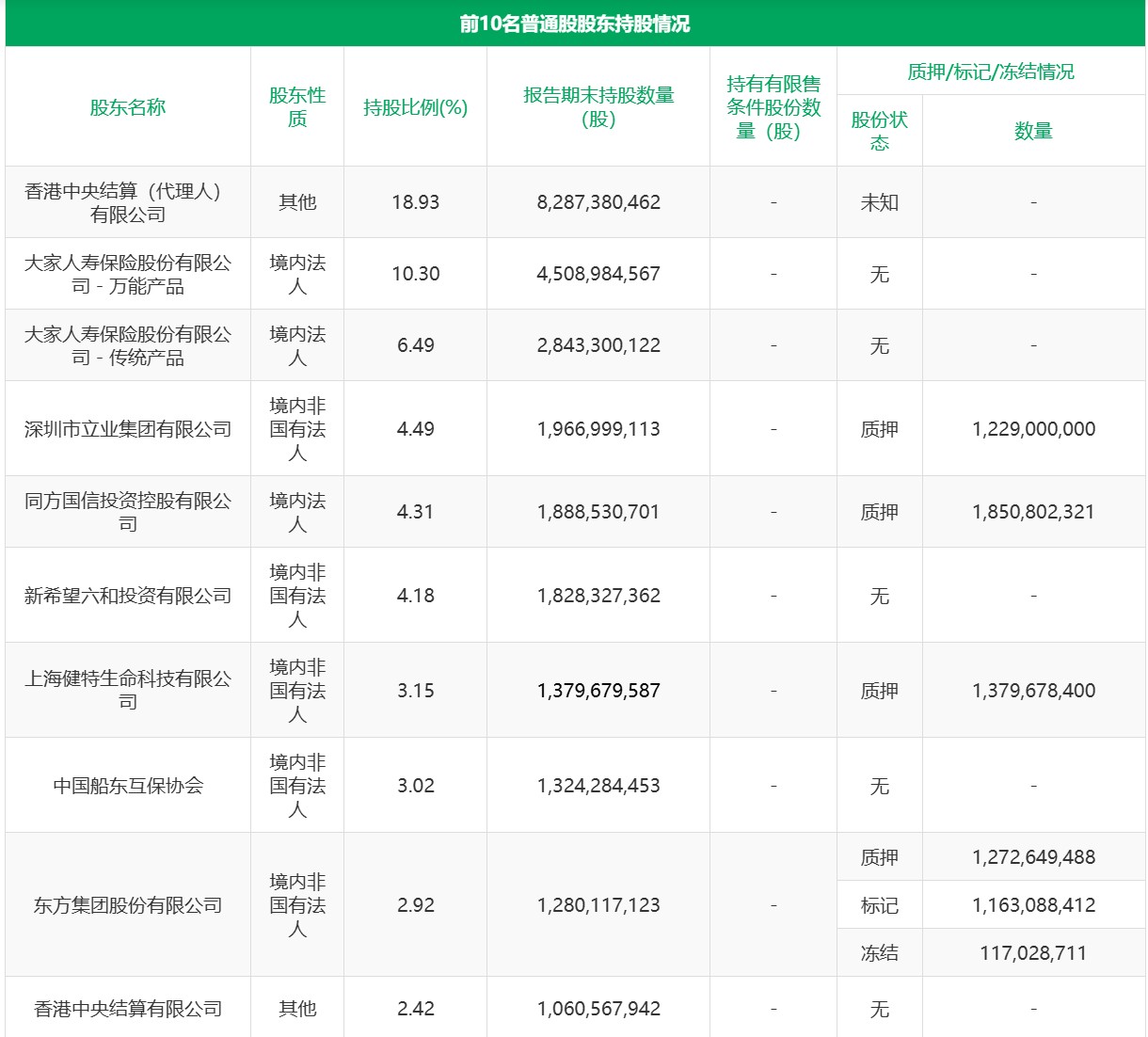This screenshot has width=1148, height=1037.
Task: Click shareholder 深圳市立业集团有限公司
Action: click(x=128, y=429)
